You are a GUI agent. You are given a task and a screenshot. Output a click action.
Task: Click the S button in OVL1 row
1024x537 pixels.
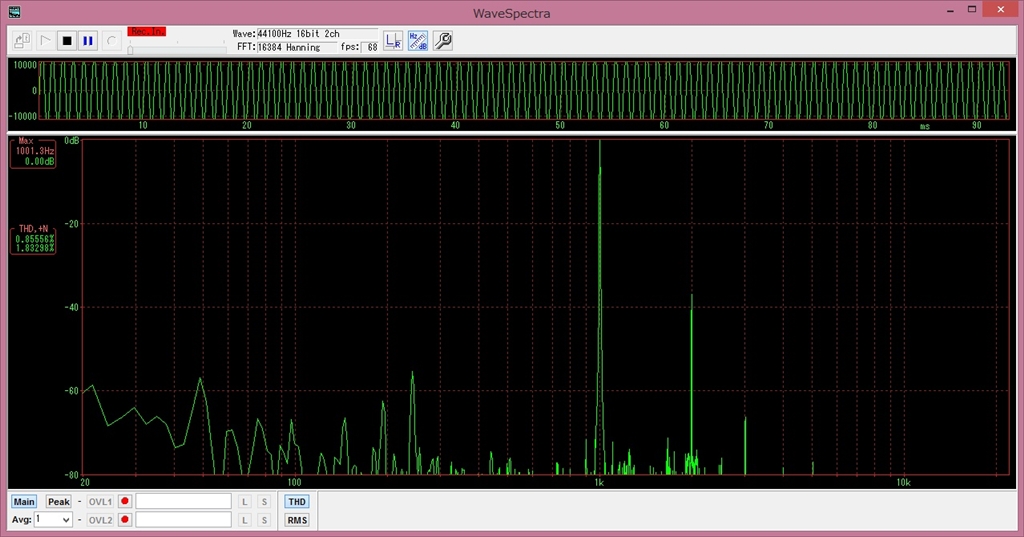[264, 502]
